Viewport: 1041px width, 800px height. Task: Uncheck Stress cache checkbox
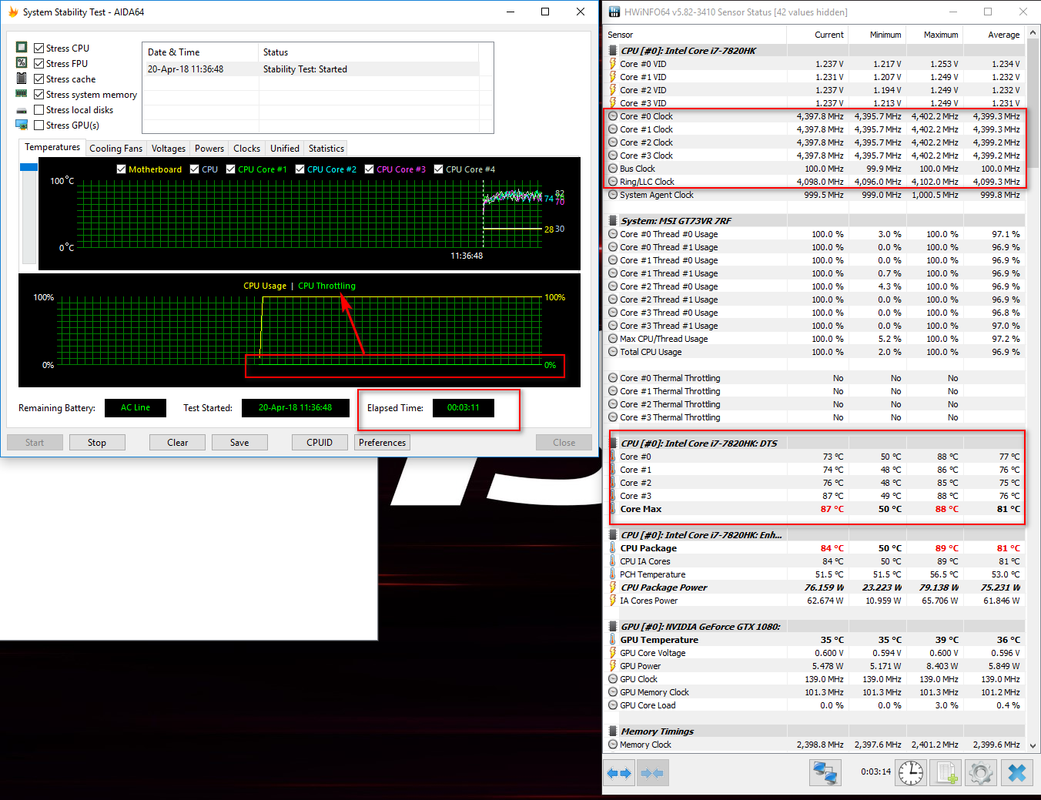(39, 79)
